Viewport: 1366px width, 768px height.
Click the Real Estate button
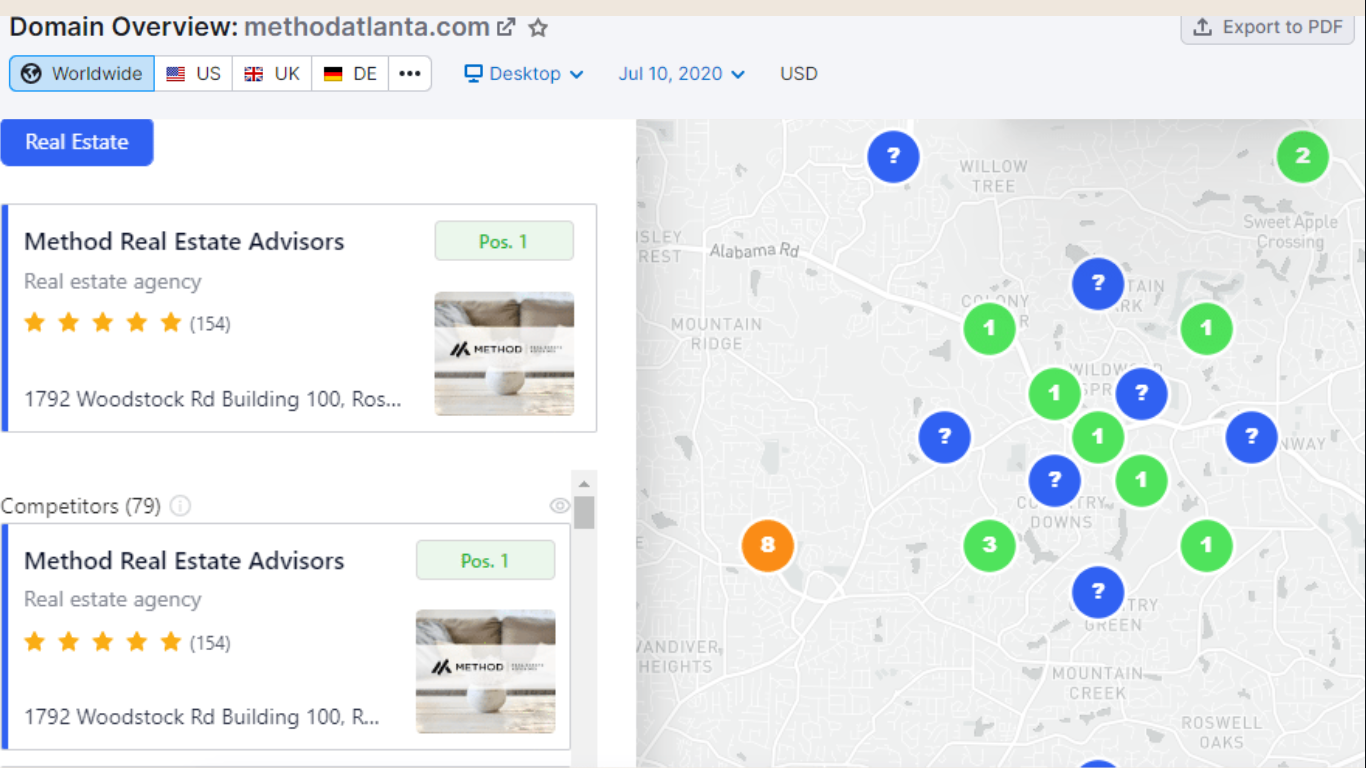pyautogui.click(x=77, y=142)
